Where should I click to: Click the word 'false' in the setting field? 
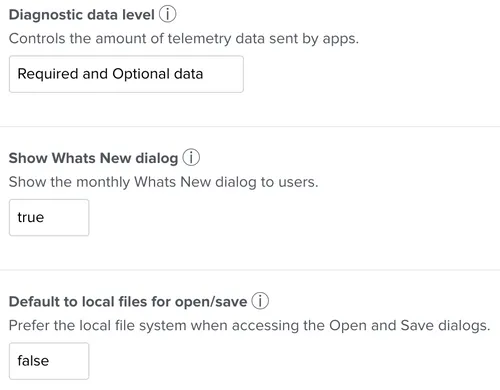click(33, 361)
